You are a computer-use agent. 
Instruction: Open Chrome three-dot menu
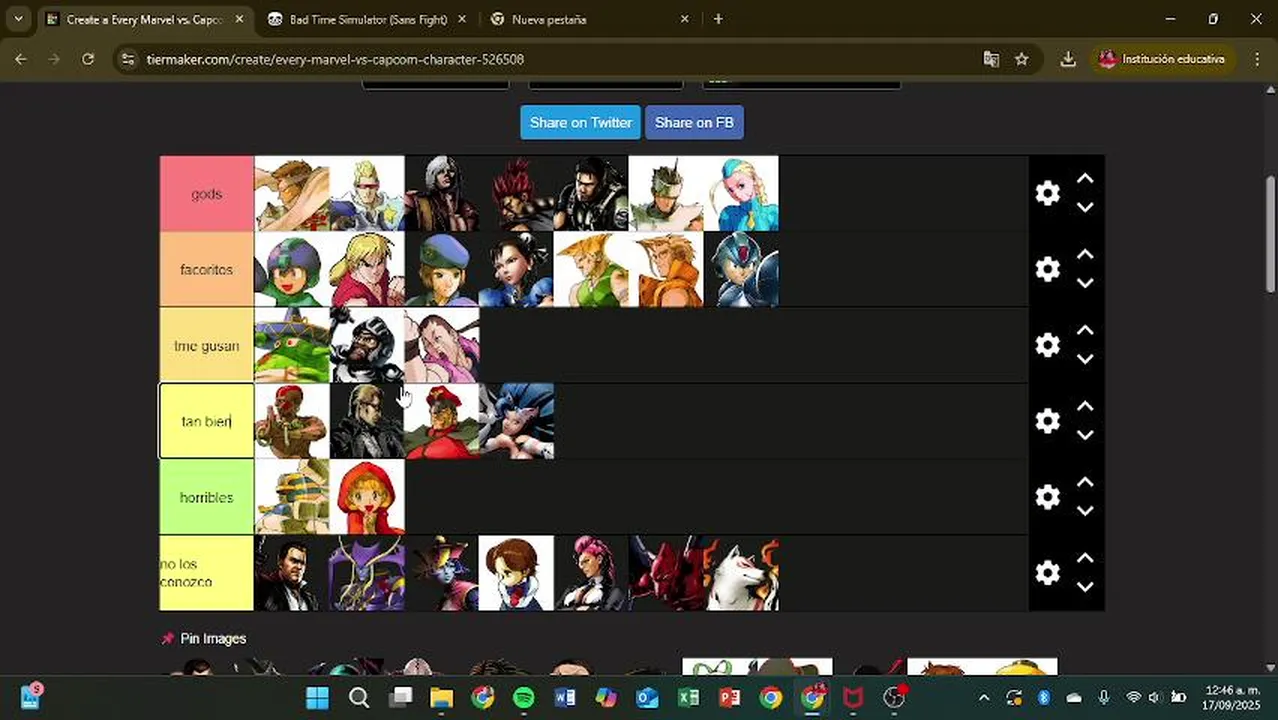coord(1257,59)
